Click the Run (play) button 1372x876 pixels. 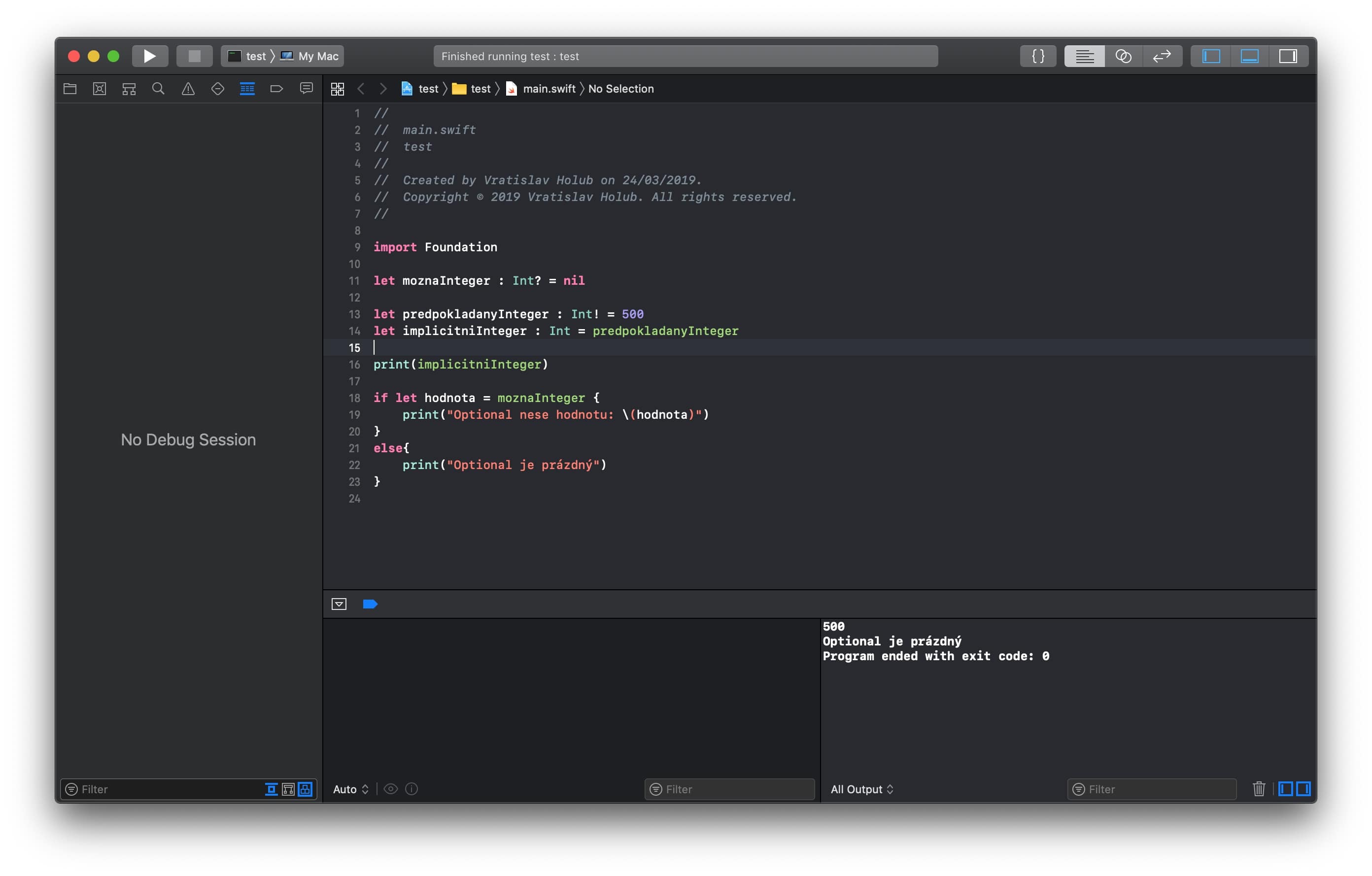149,56
